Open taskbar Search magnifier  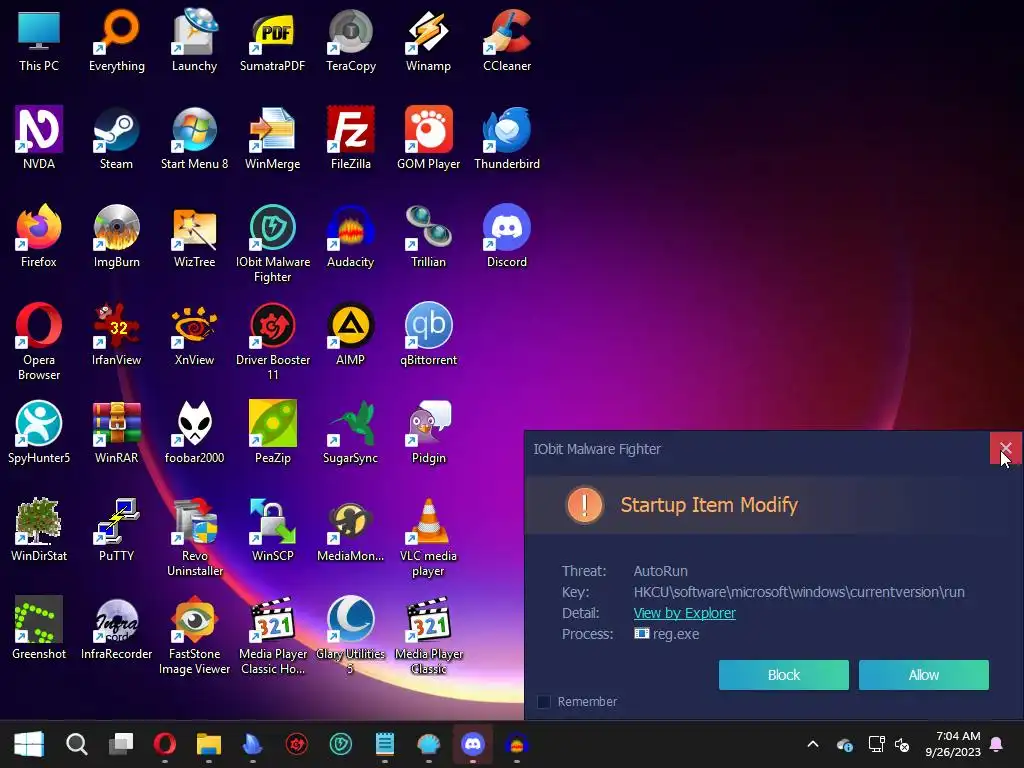76,744
